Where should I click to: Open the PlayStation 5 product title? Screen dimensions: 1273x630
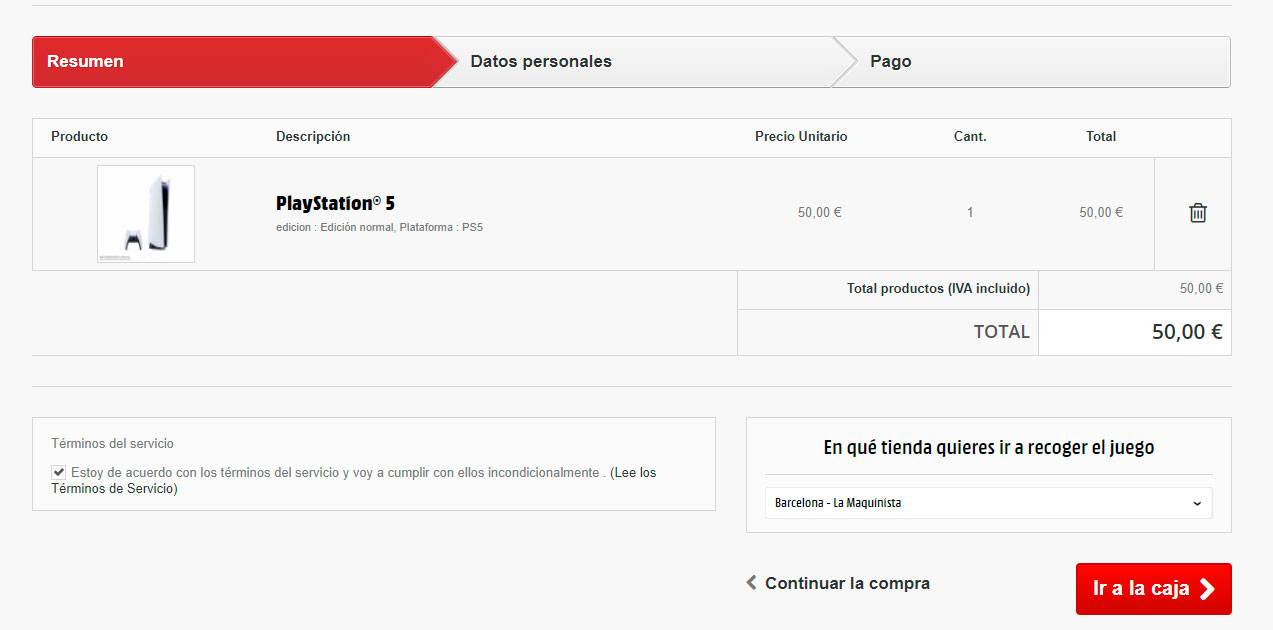(335, 203)
